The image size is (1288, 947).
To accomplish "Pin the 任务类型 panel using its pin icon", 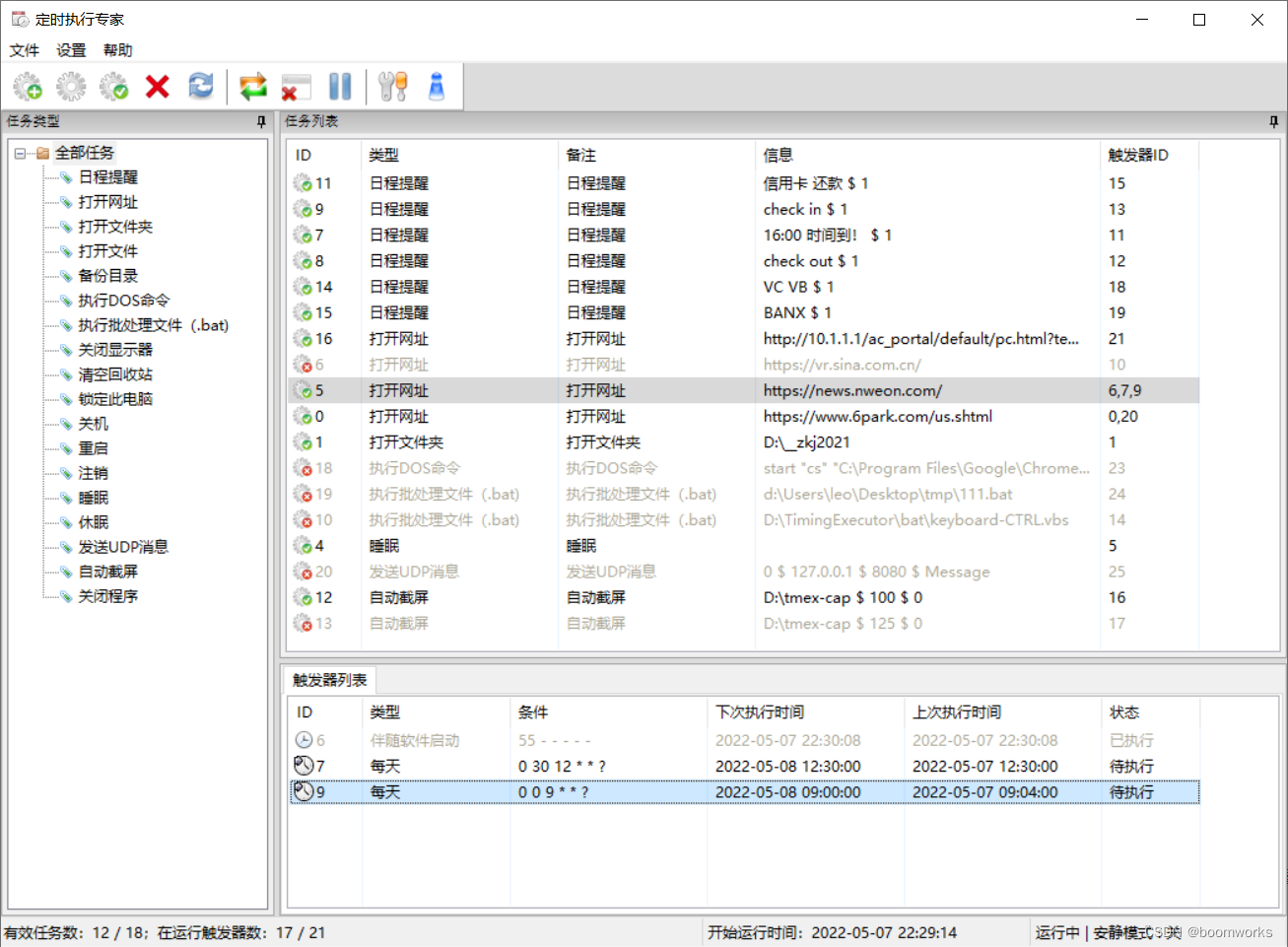I will tap(261, 121).
